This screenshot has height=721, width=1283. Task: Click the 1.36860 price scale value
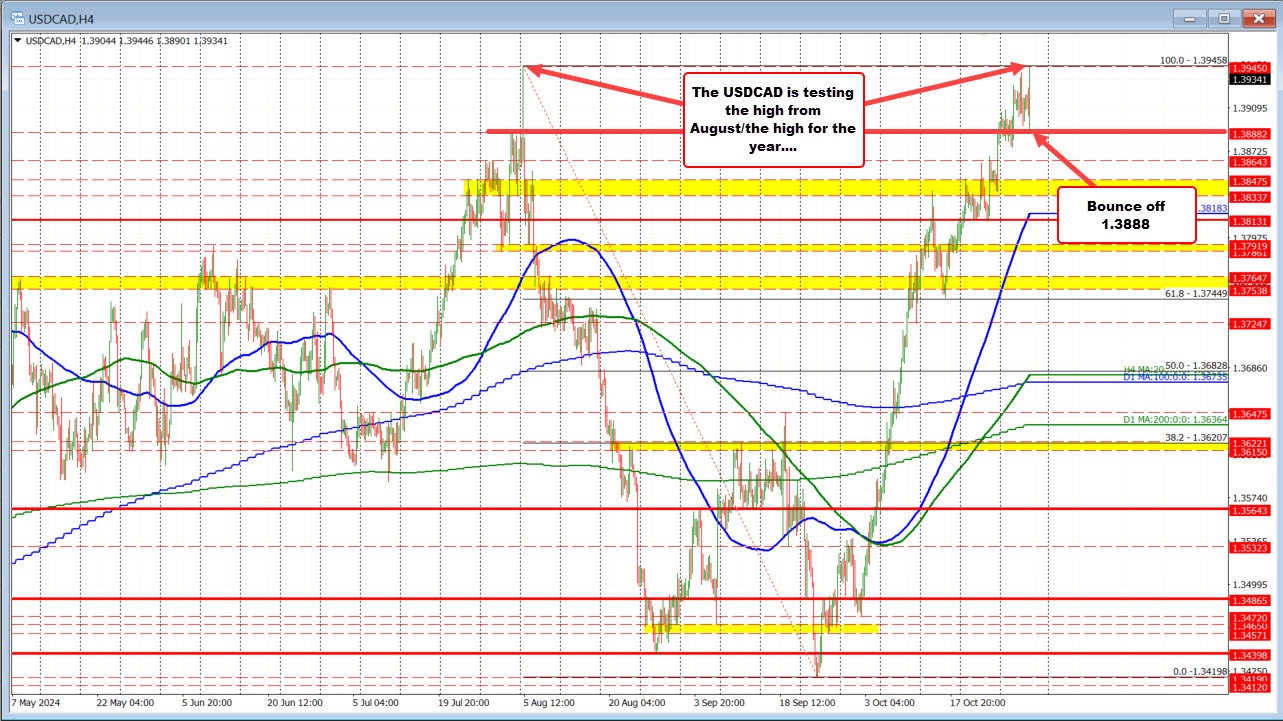pos(1250,368)
